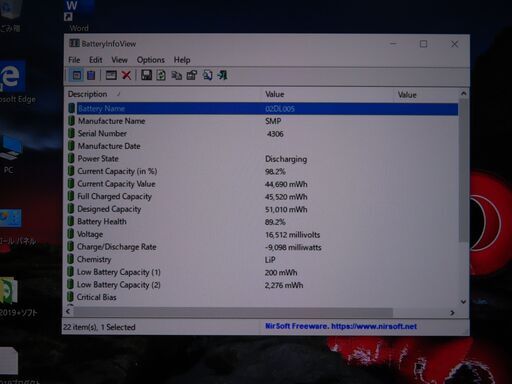Minimize the BatteryInfoView window
This screenshot has width=512, height=384.
pos(393,44)
